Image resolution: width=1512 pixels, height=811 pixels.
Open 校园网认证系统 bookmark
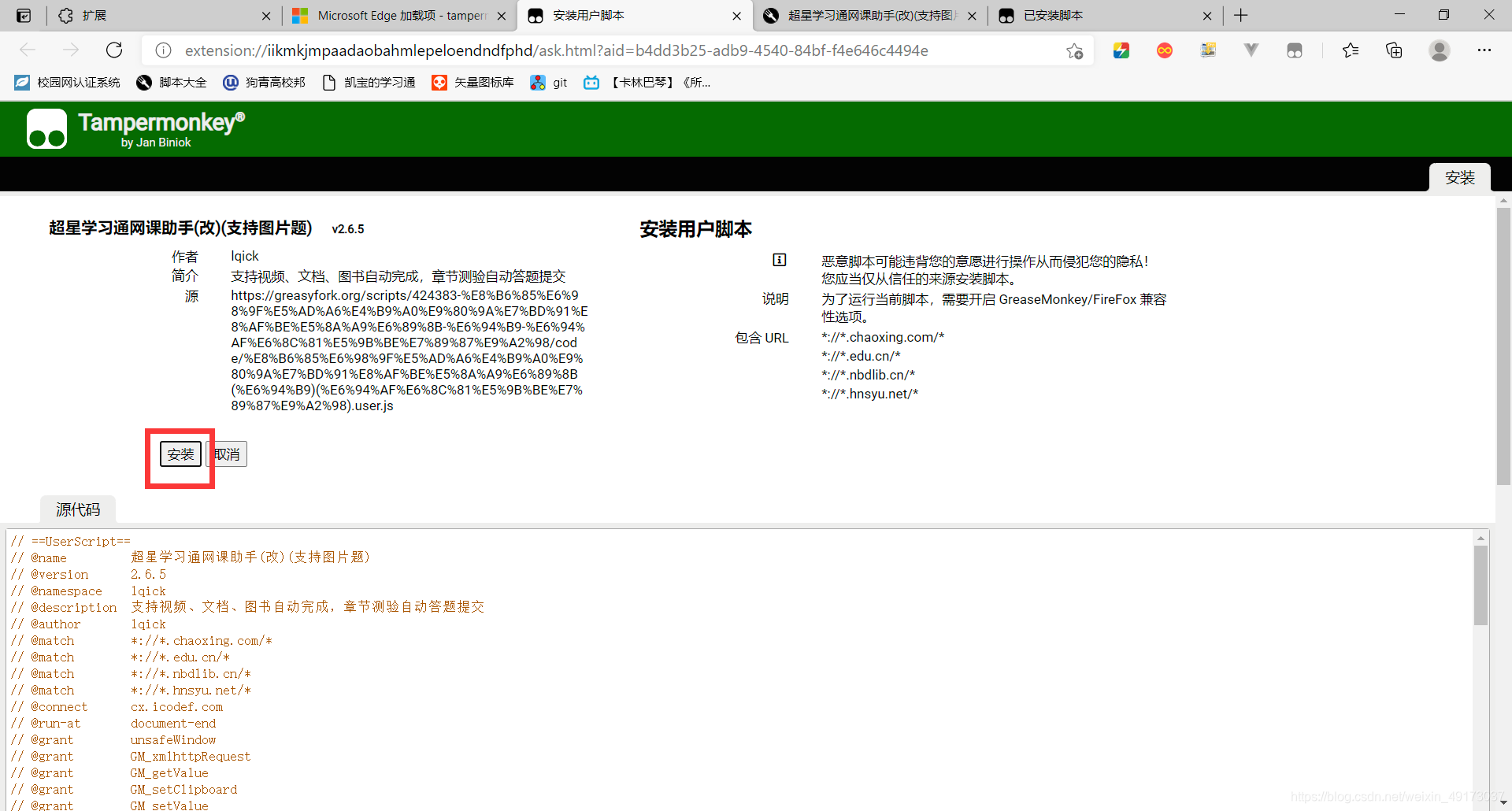(x=68, y=83)
